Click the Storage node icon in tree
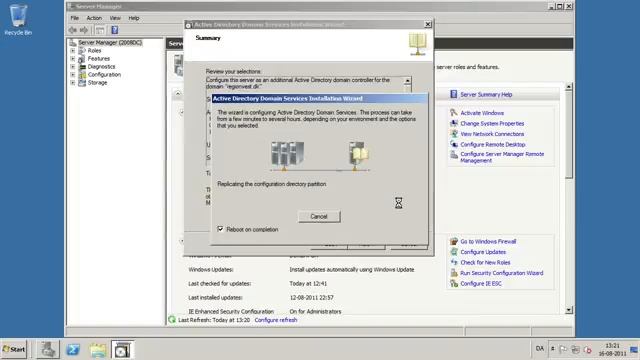Screen dimensions: 640x360 pyautogui.click(x=82, y=82)
